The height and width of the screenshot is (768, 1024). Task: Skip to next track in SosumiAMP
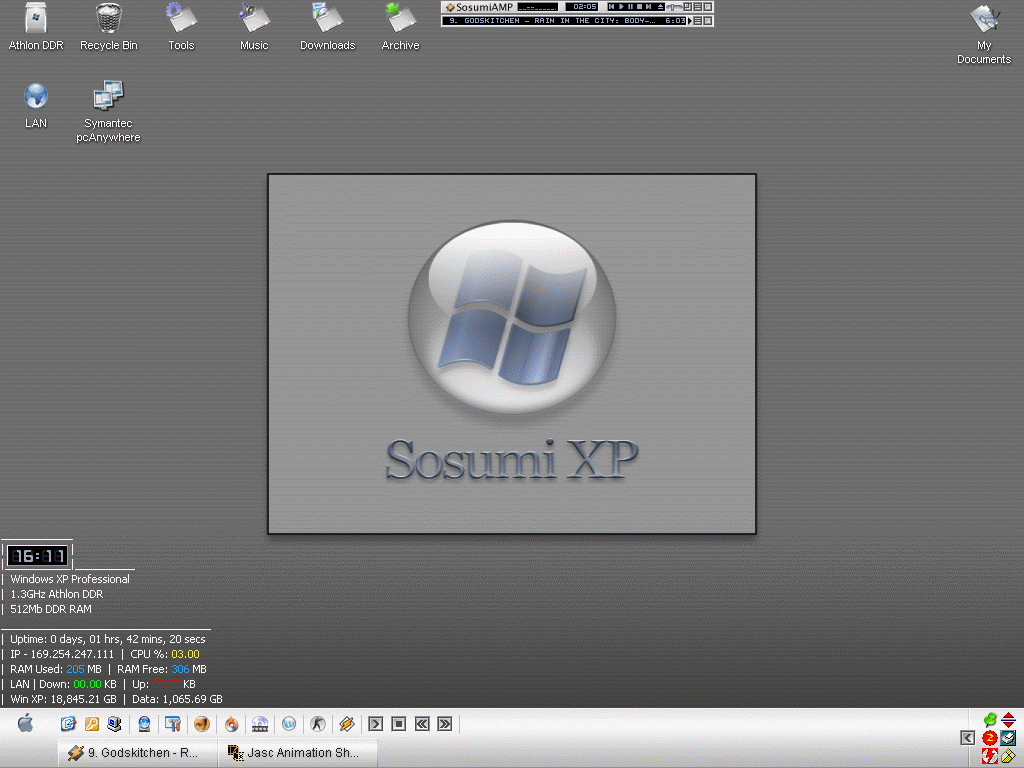point(648,7)
